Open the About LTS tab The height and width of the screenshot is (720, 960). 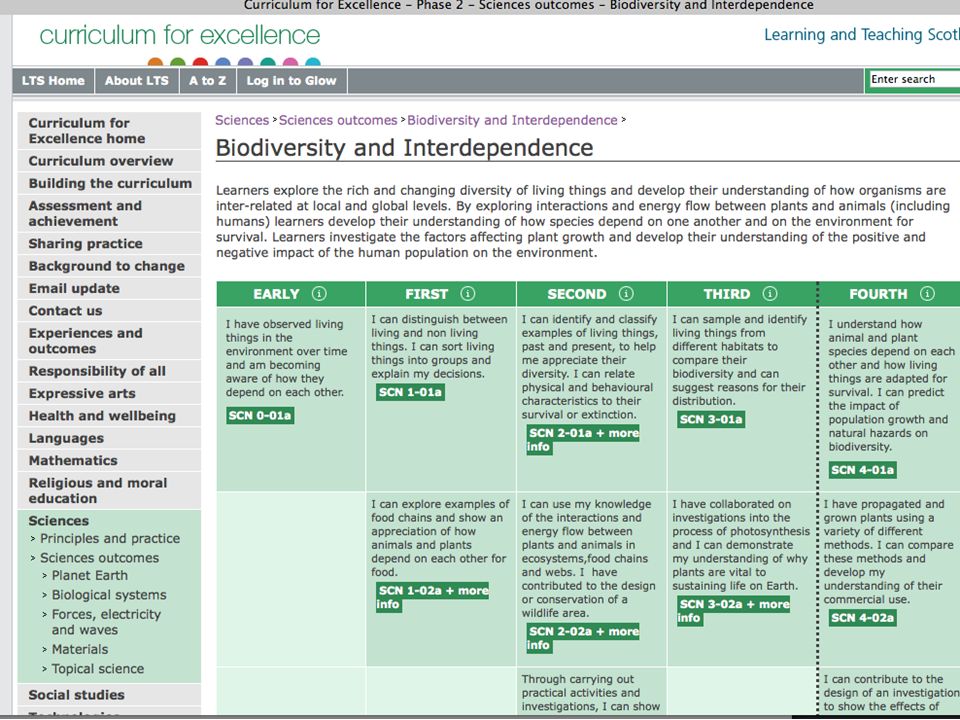click(137, 81)
